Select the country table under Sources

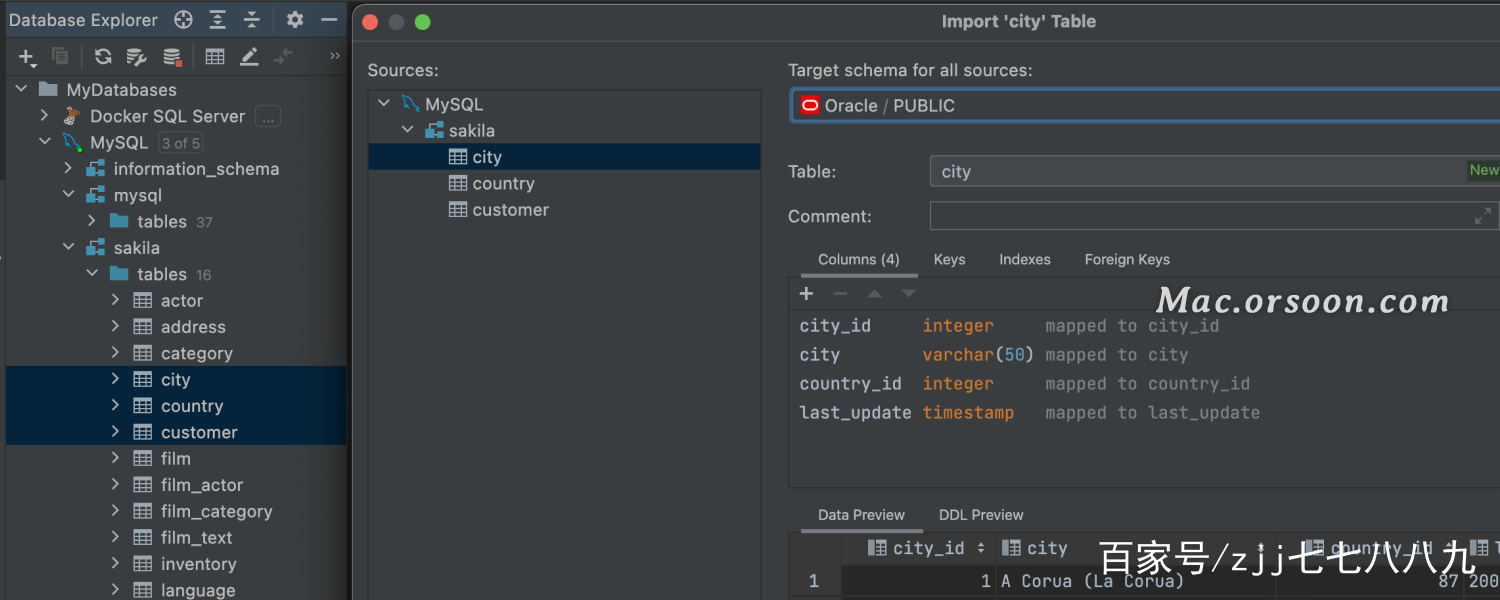tap(502, 183)
